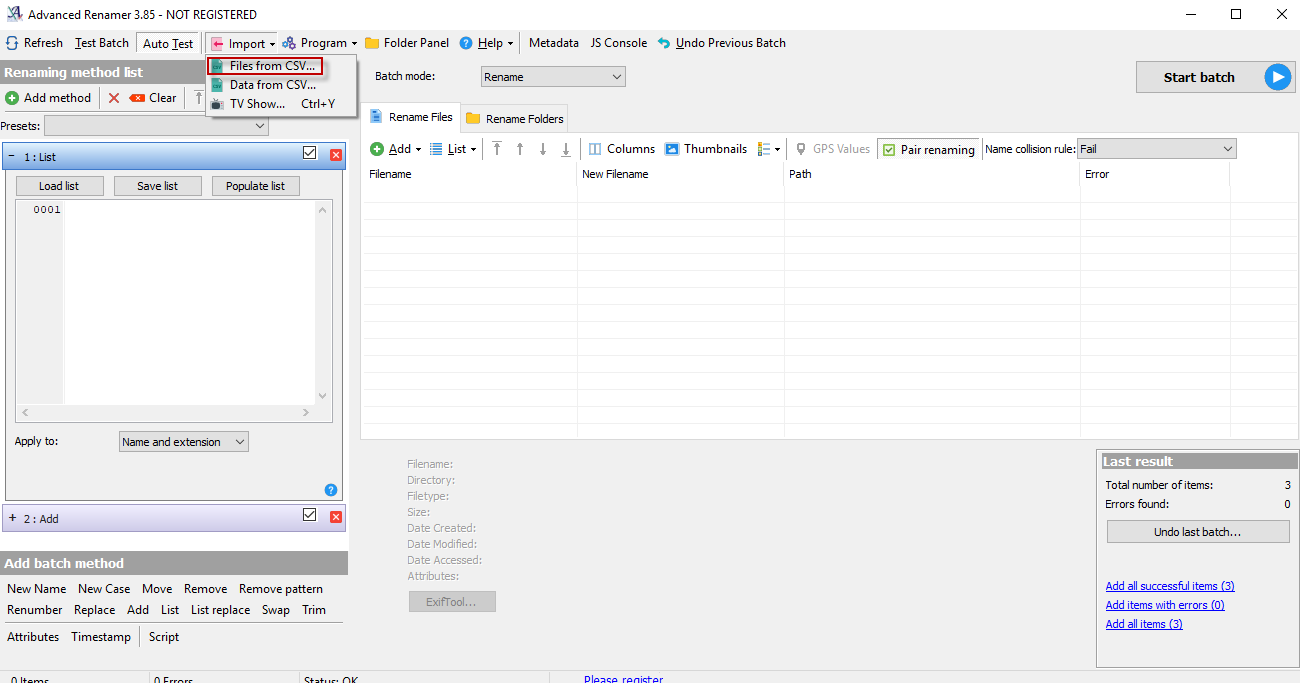
Task: Click move item down arrow
Action: [x=543, y=149]
